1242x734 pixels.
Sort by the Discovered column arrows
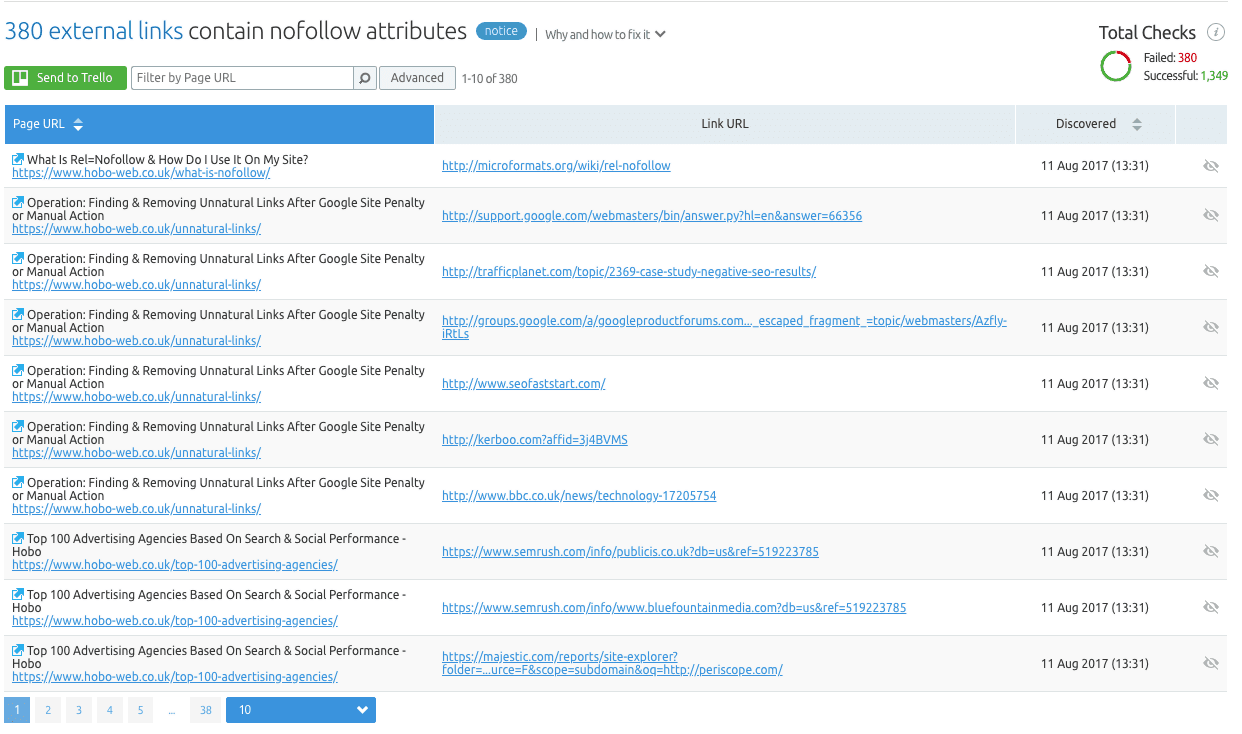click(x=1137, y=124)
